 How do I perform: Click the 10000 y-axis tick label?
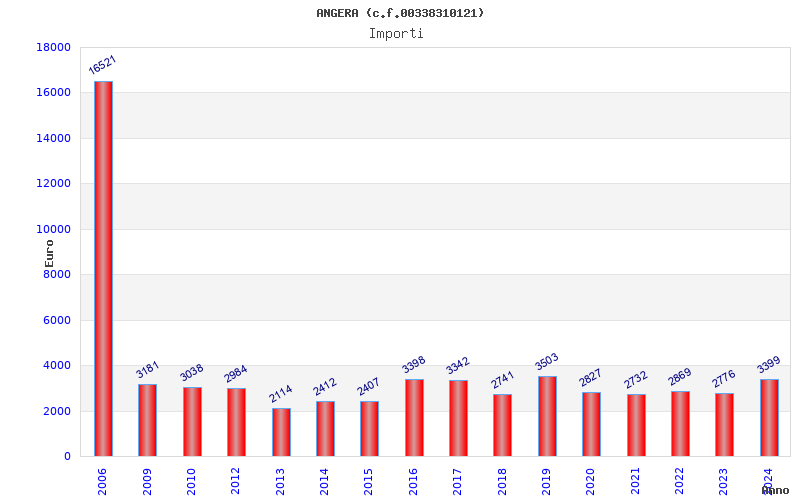(x=54, y=229)
